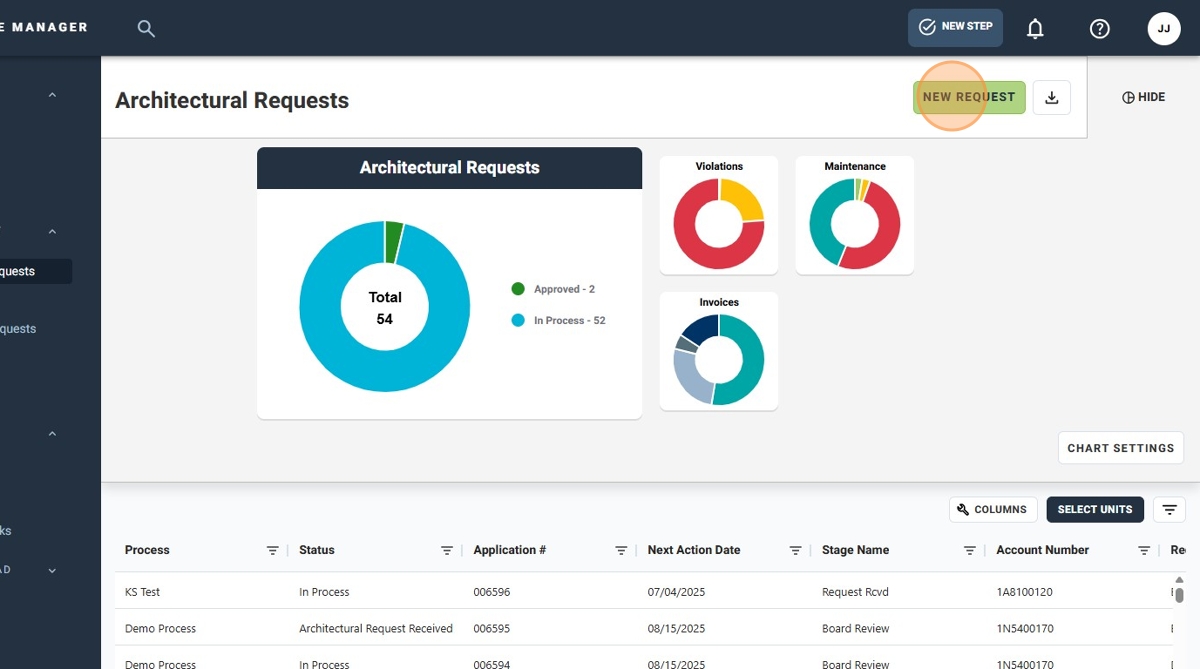Open the Application # column filter icon
Screen dimensions: 1200x669
pos(621,551)
